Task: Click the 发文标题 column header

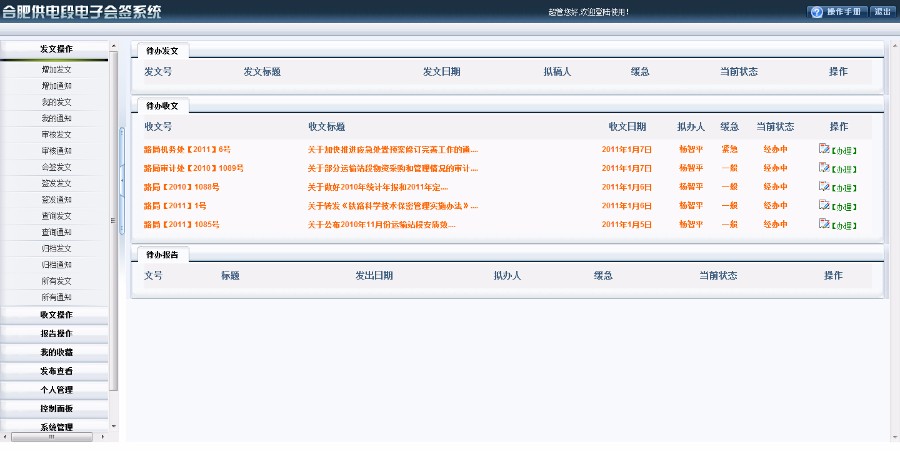Action: pos(262,72)
